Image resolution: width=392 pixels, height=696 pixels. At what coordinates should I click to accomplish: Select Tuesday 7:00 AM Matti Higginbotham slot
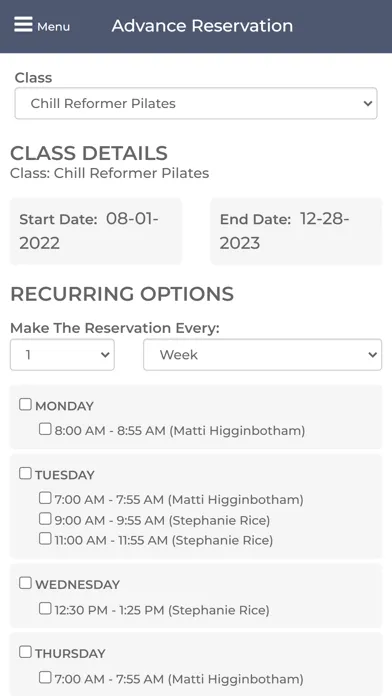45,498
